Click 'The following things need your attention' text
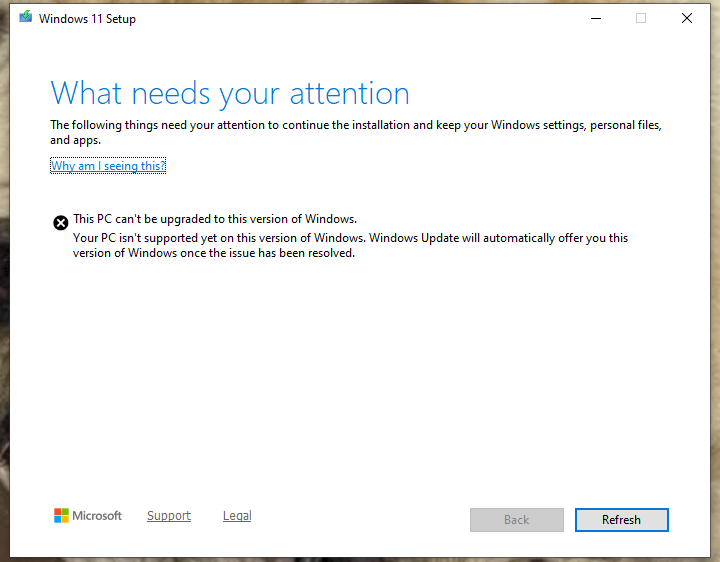This screenshot has height=562, width=720. click(356, 132)
